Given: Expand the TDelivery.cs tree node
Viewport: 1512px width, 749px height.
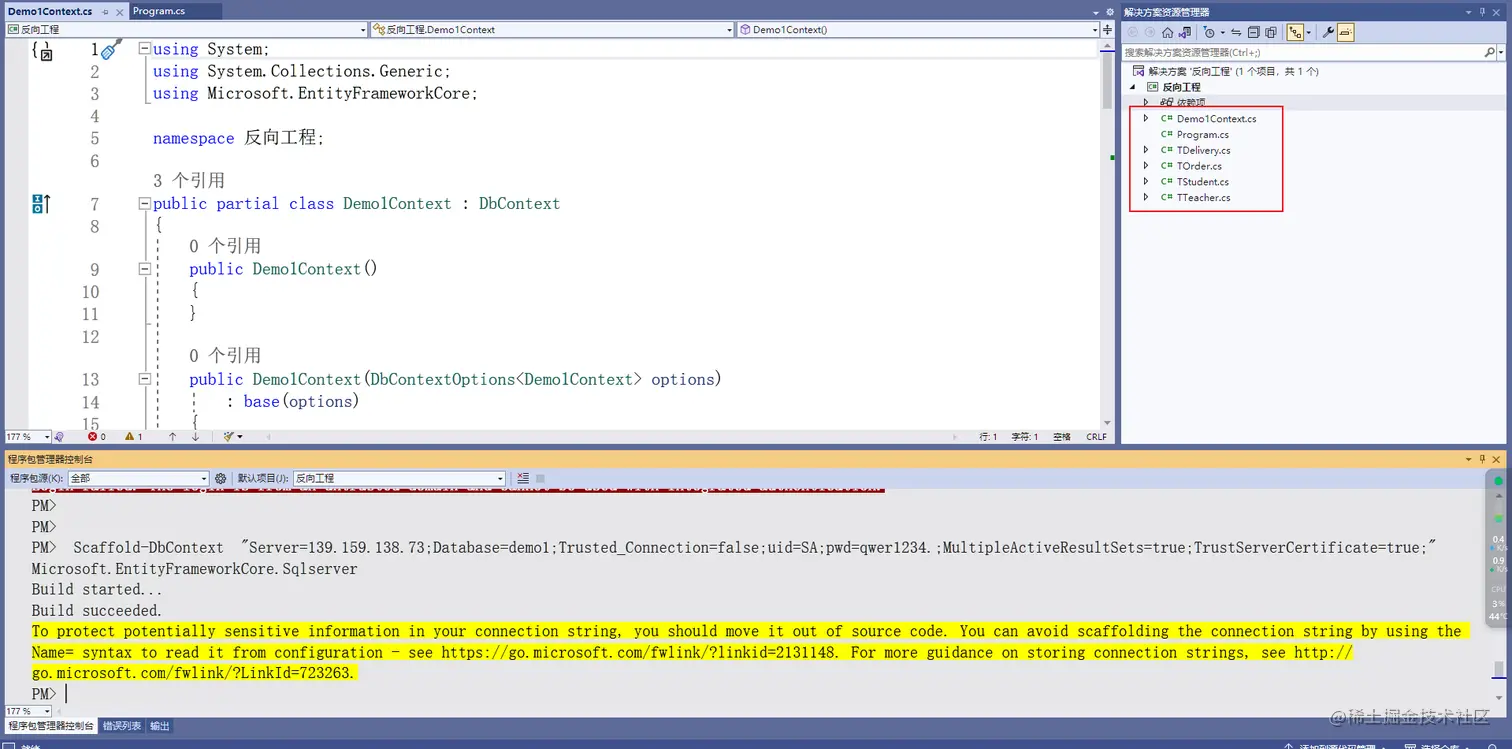Looking at the screenshot, I should click(x=1146, y=150).
